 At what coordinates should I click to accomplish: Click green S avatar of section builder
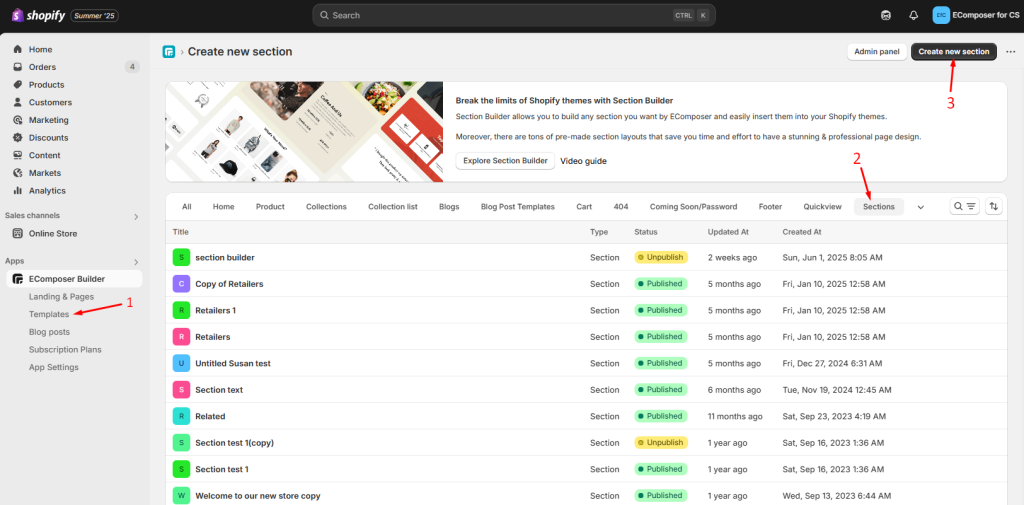tap(181, 257)
